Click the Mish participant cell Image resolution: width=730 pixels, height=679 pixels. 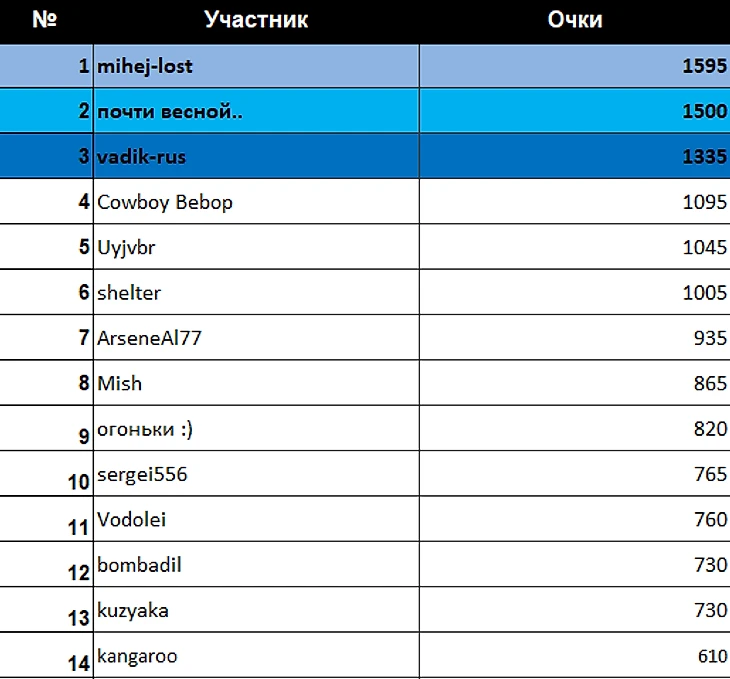[x=256, y=383]
